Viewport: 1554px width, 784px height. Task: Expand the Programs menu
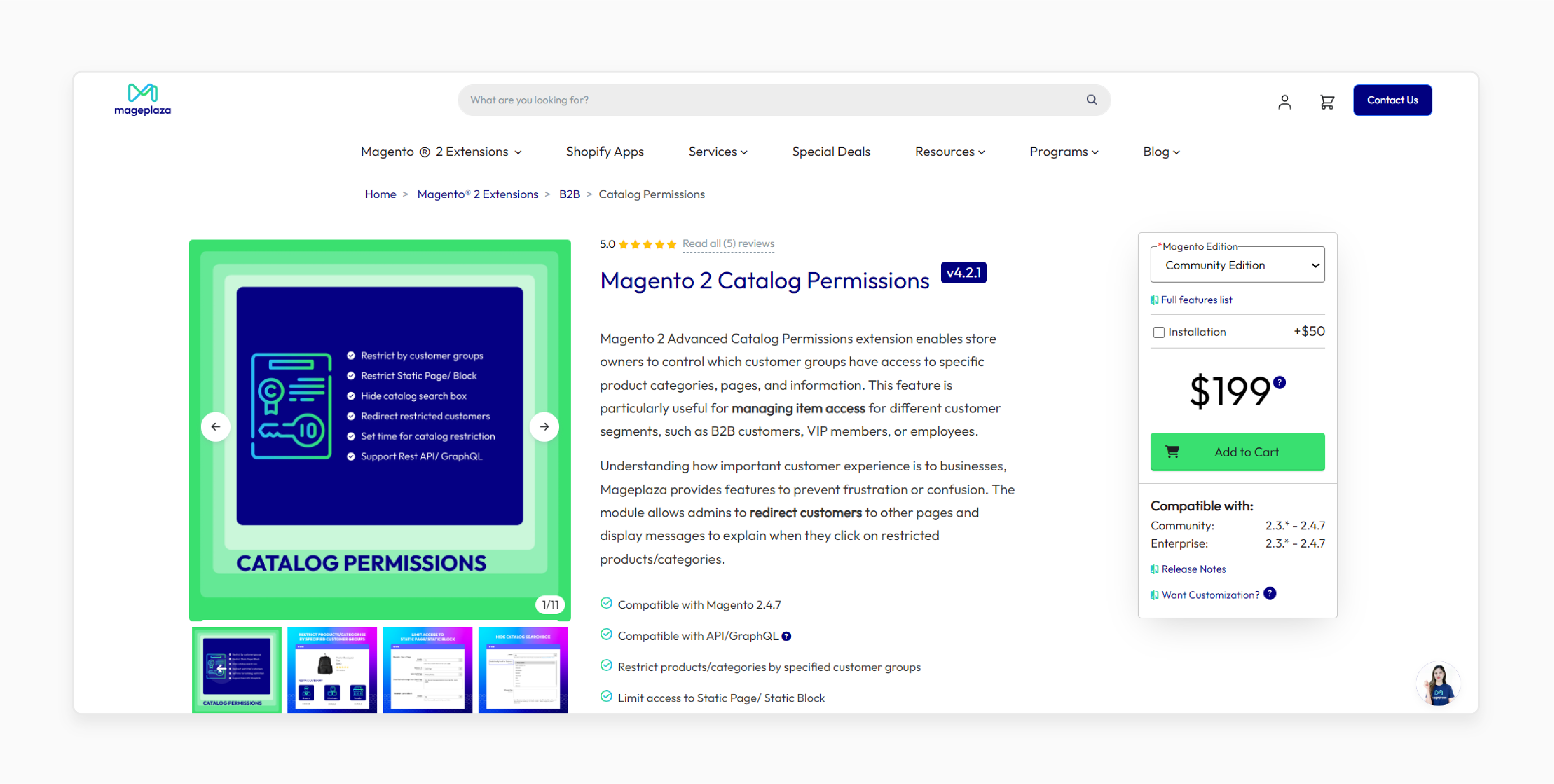click(1064, 151)
